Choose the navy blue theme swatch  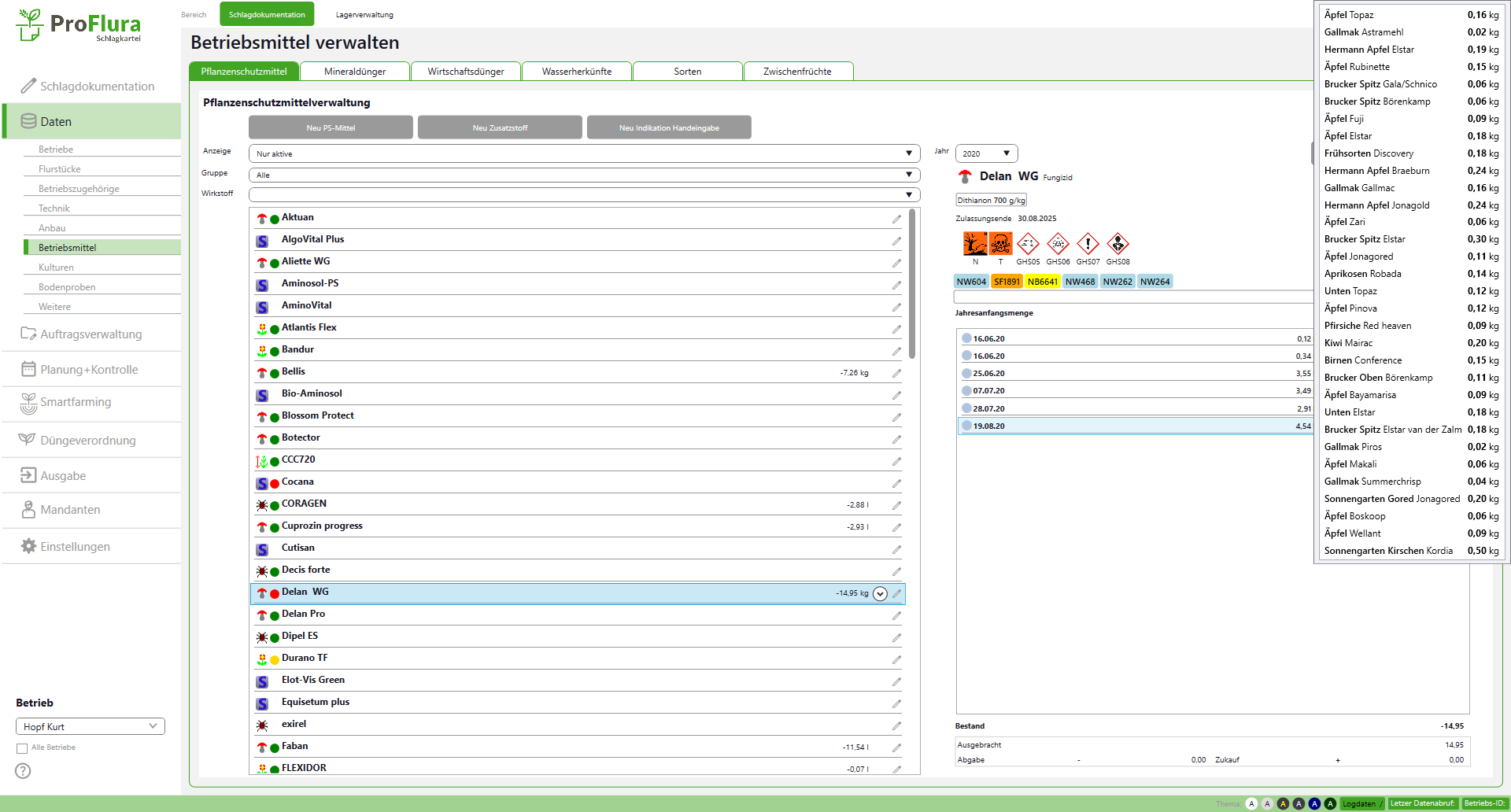coord(1314,803)
